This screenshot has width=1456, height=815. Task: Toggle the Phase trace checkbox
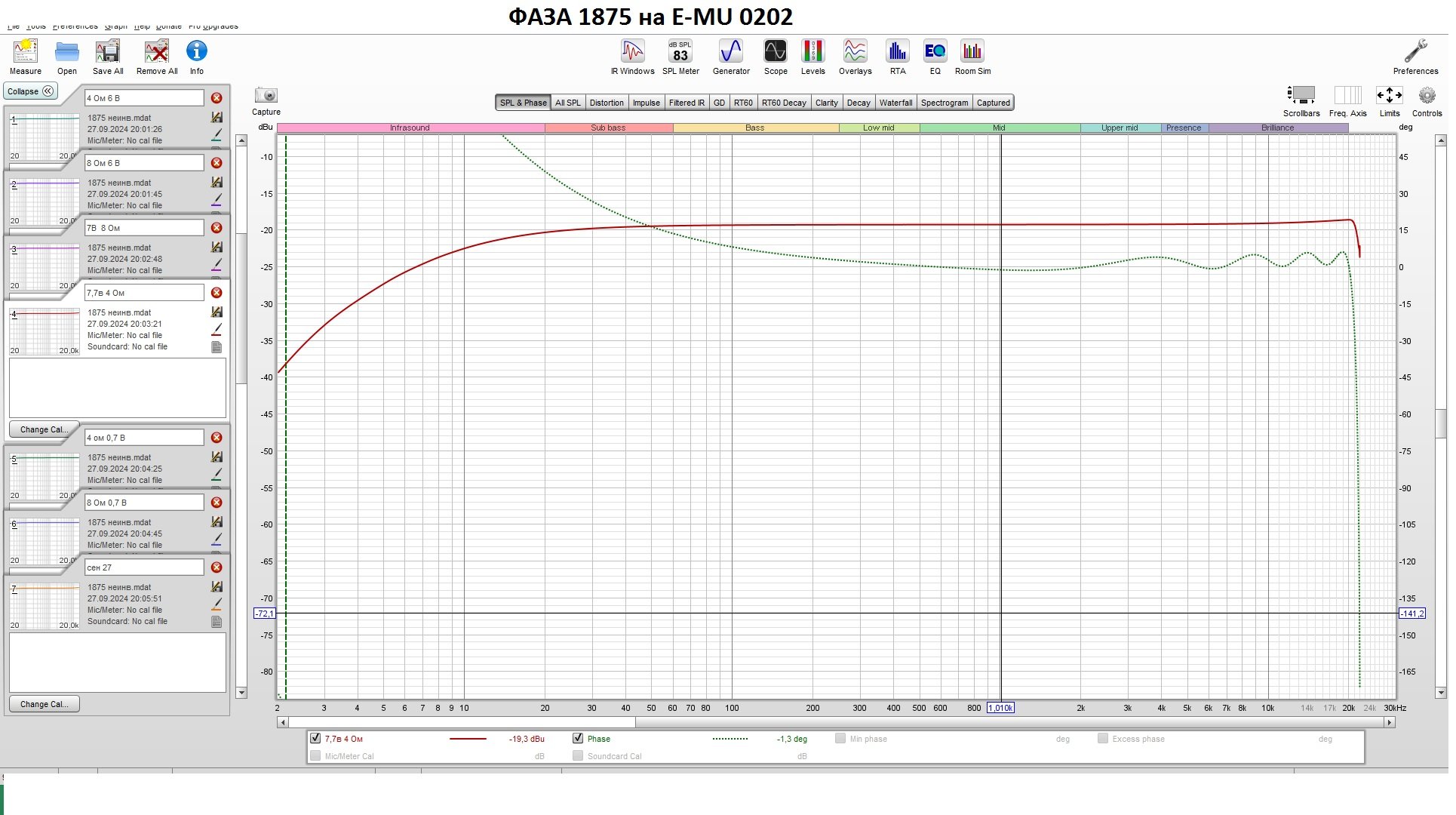[578, 739]
